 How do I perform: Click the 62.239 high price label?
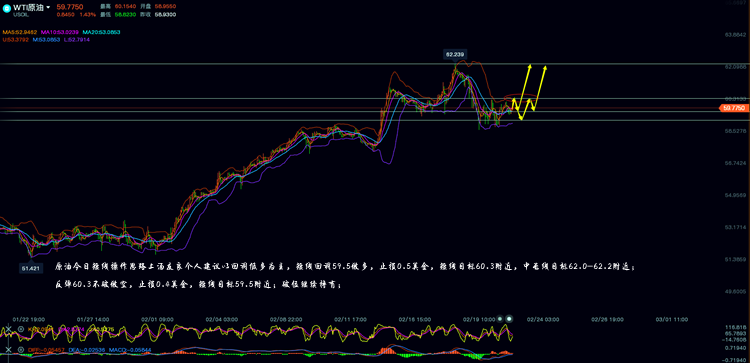[x=455, y=55]
